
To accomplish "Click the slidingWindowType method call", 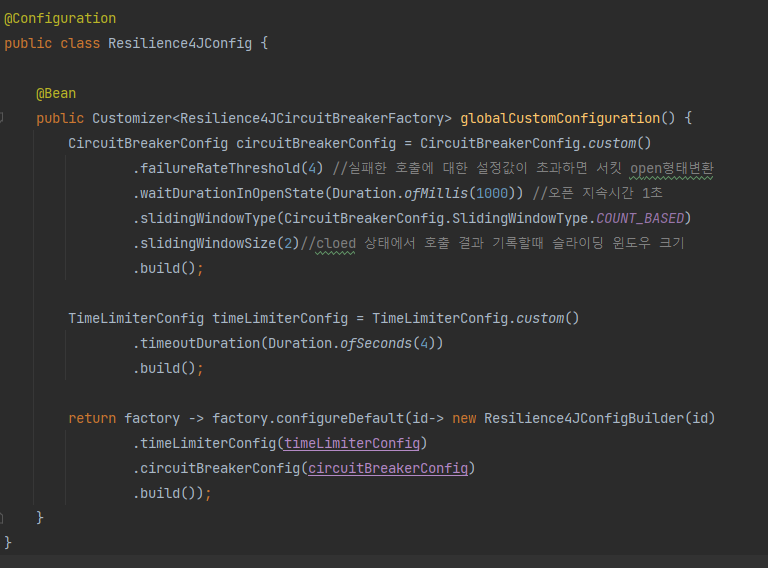I will click(208, 218).
